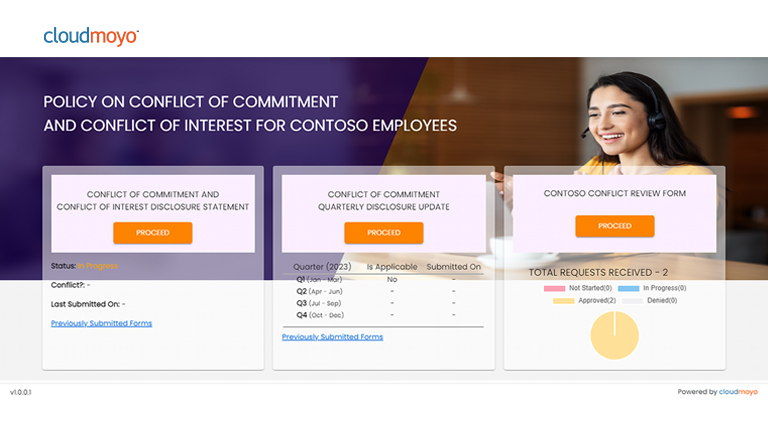Proceed to Conflict of Interest Disclosure Statement
Image resolution: width=768 pixels, height=432 pixels.
tap(153, 233)
